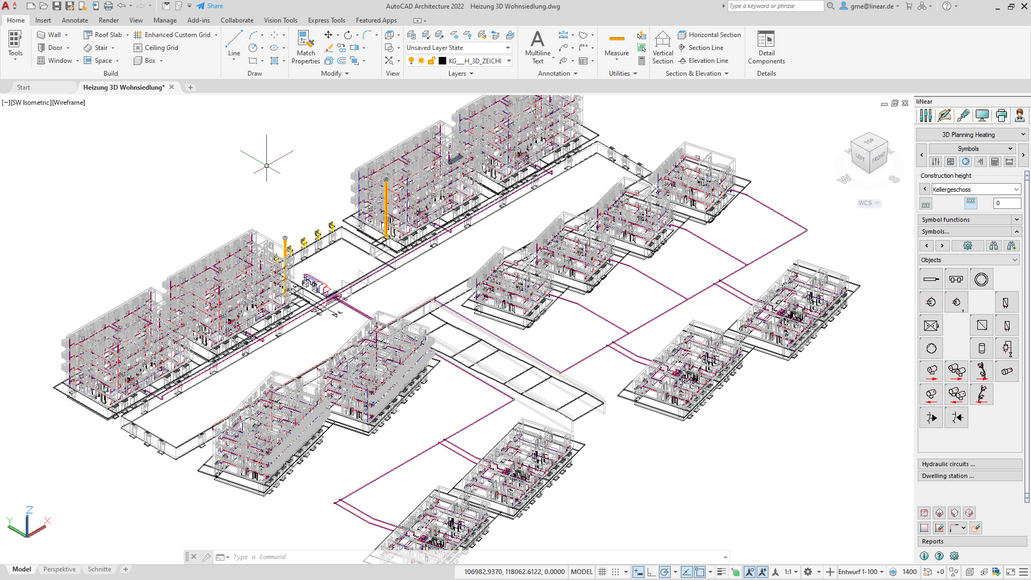The image size is (1031, 580).
Task: Open the Annotate ribbon tab
Action: (x=75, y=20)
